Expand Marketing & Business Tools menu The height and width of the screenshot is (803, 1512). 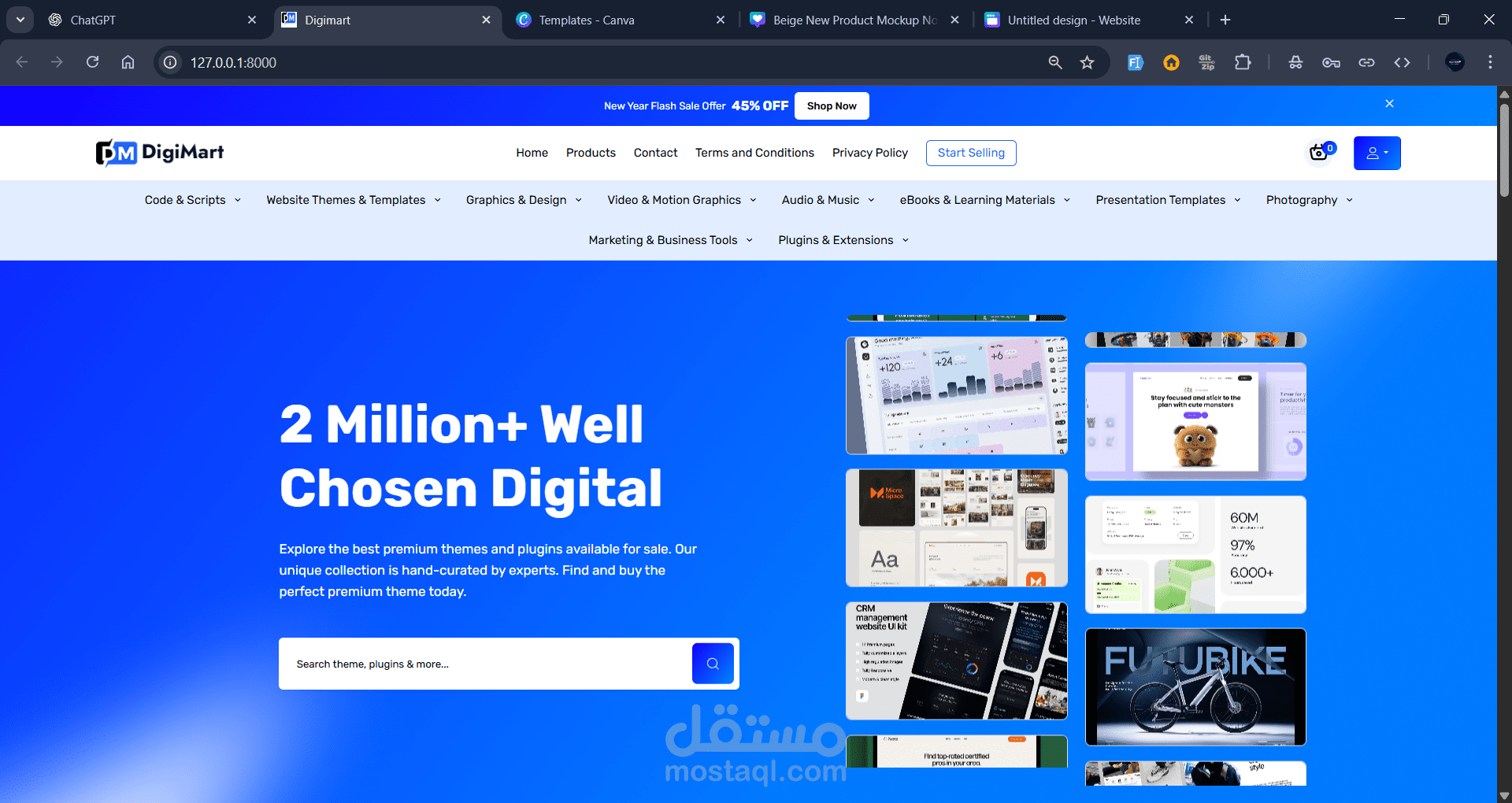(669, 240)
